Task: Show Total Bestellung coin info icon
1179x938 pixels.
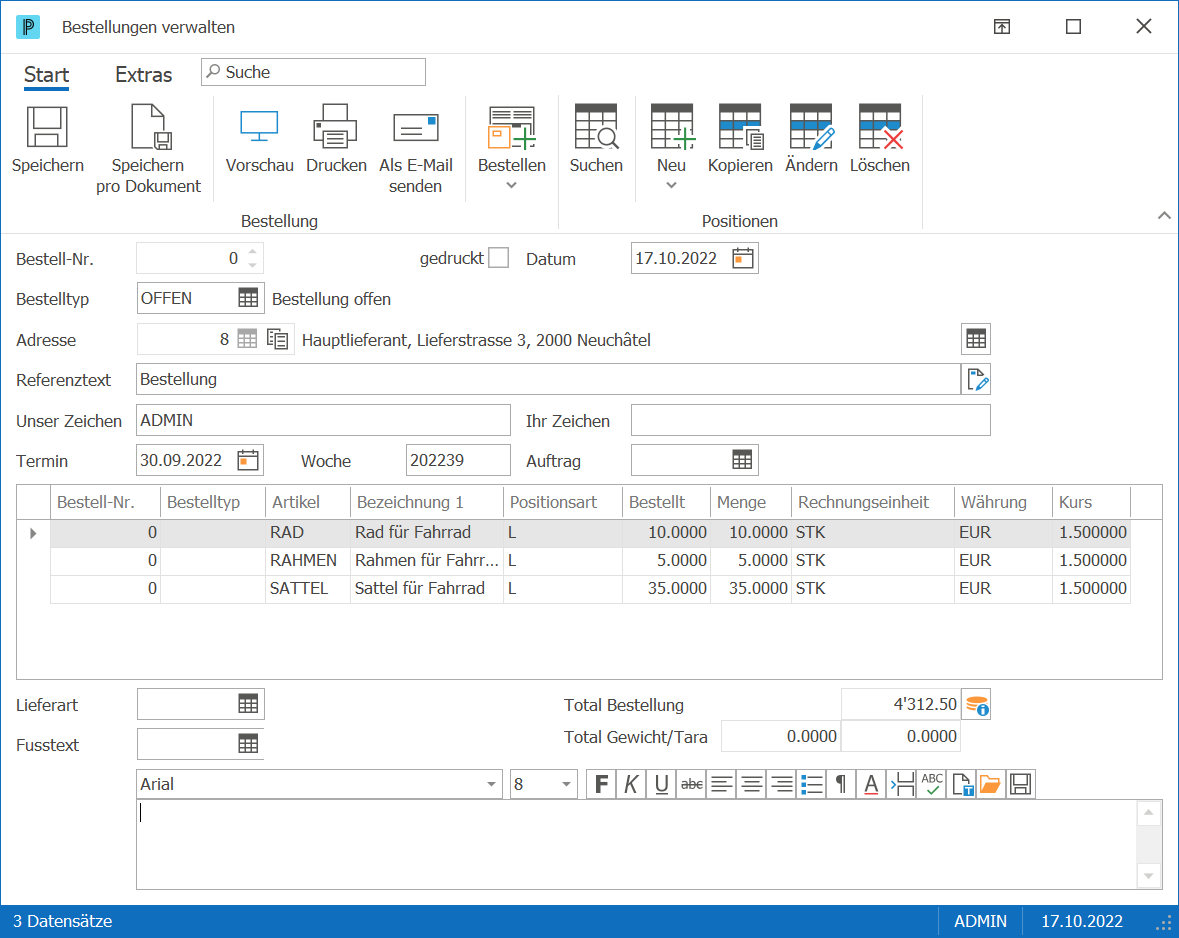Action: click(x=977, y=705)
